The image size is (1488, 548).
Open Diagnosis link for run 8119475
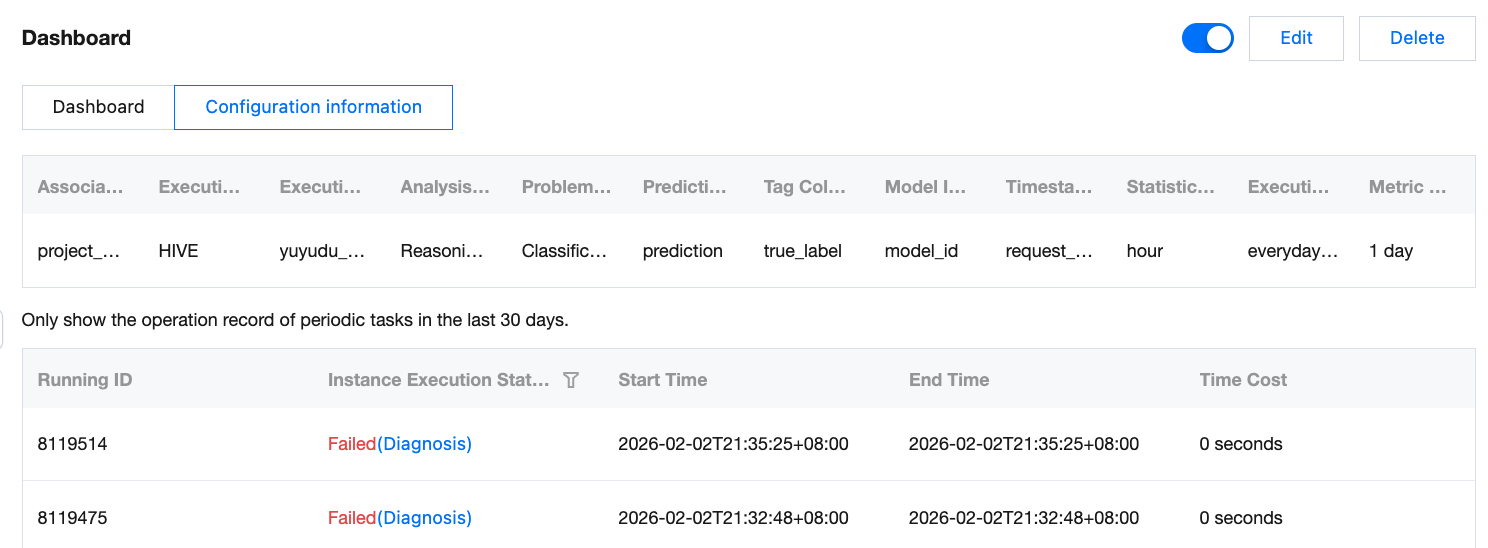[x=424, y=518]
